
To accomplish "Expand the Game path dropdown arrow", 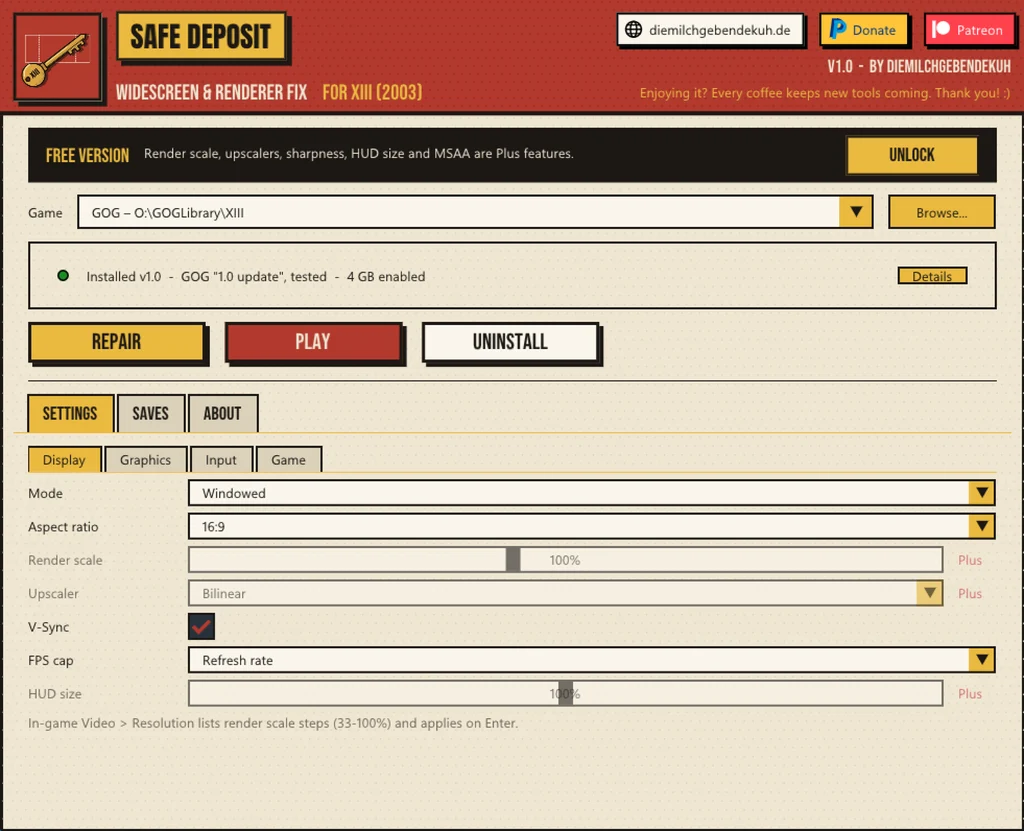I will pyautogui.click(x=856, y=212).
